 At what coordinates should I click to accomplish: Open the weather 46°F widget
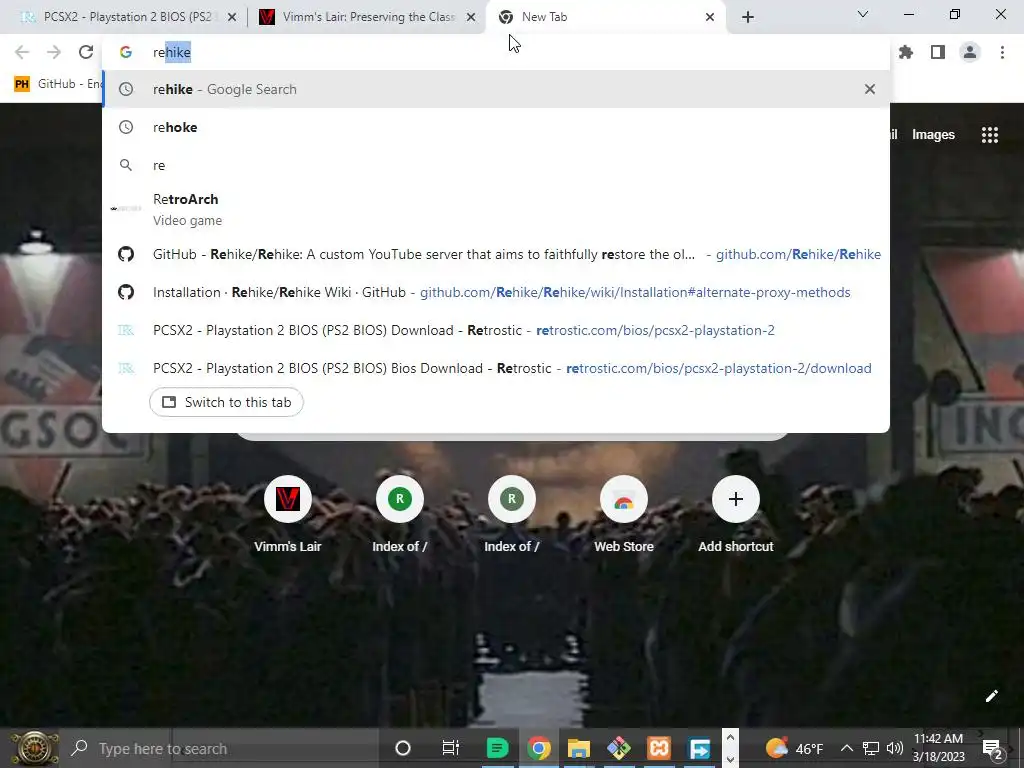(x=793, y=748)
